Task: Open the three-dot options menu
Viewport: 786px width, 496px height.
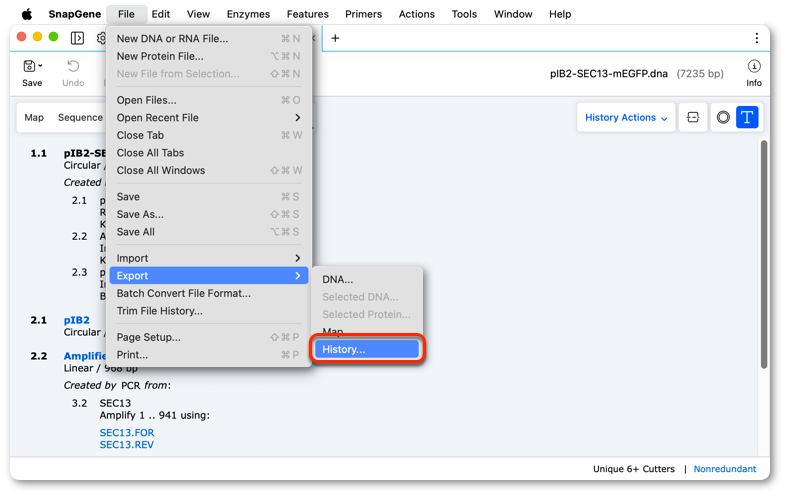Action: click(756, 38)
